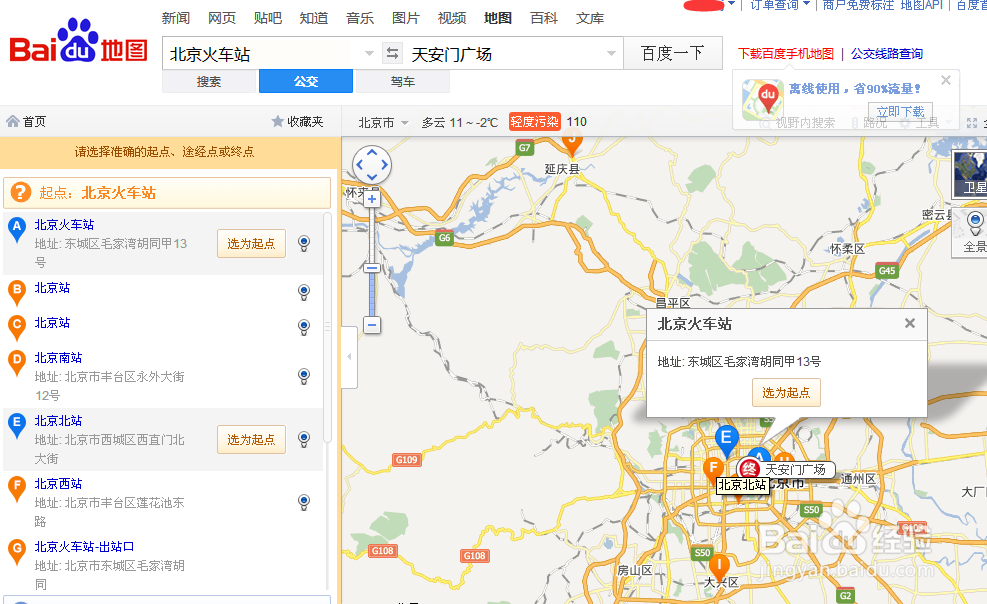Viewport: 987px width, 604px height.
Task: Open 新闻 in top navigation
Action: click(x=176, y=18)
